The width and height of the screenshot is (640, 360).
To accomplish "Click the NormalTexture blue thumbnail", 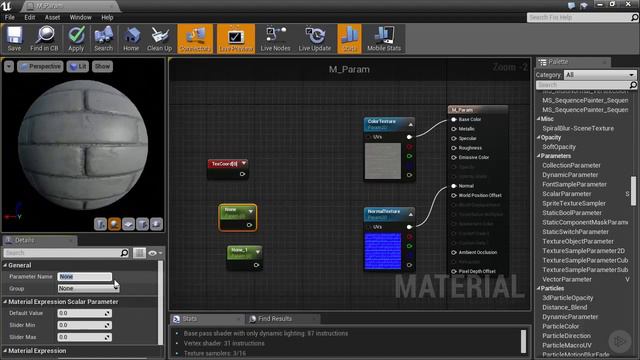I will coord(382,251).
